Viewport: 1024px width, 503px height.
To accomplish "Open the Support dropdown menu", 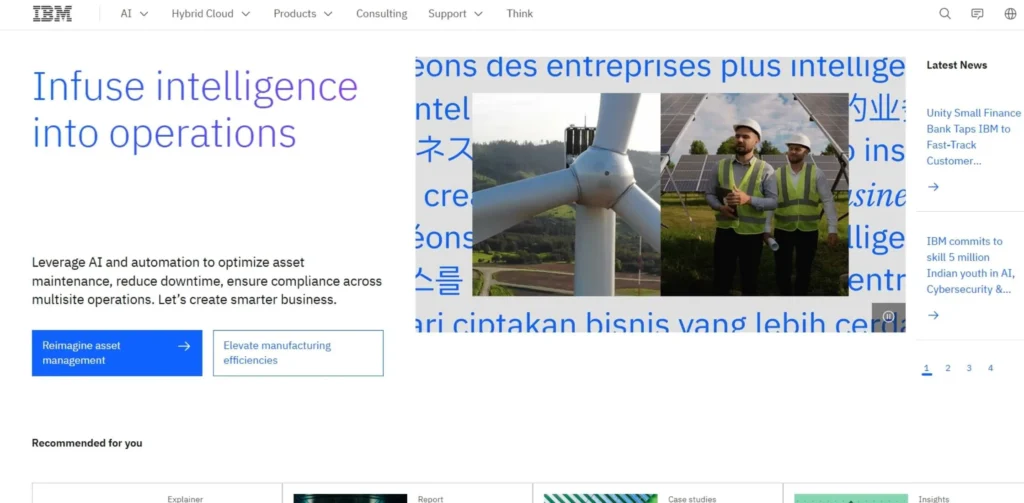I will point(456,14).
